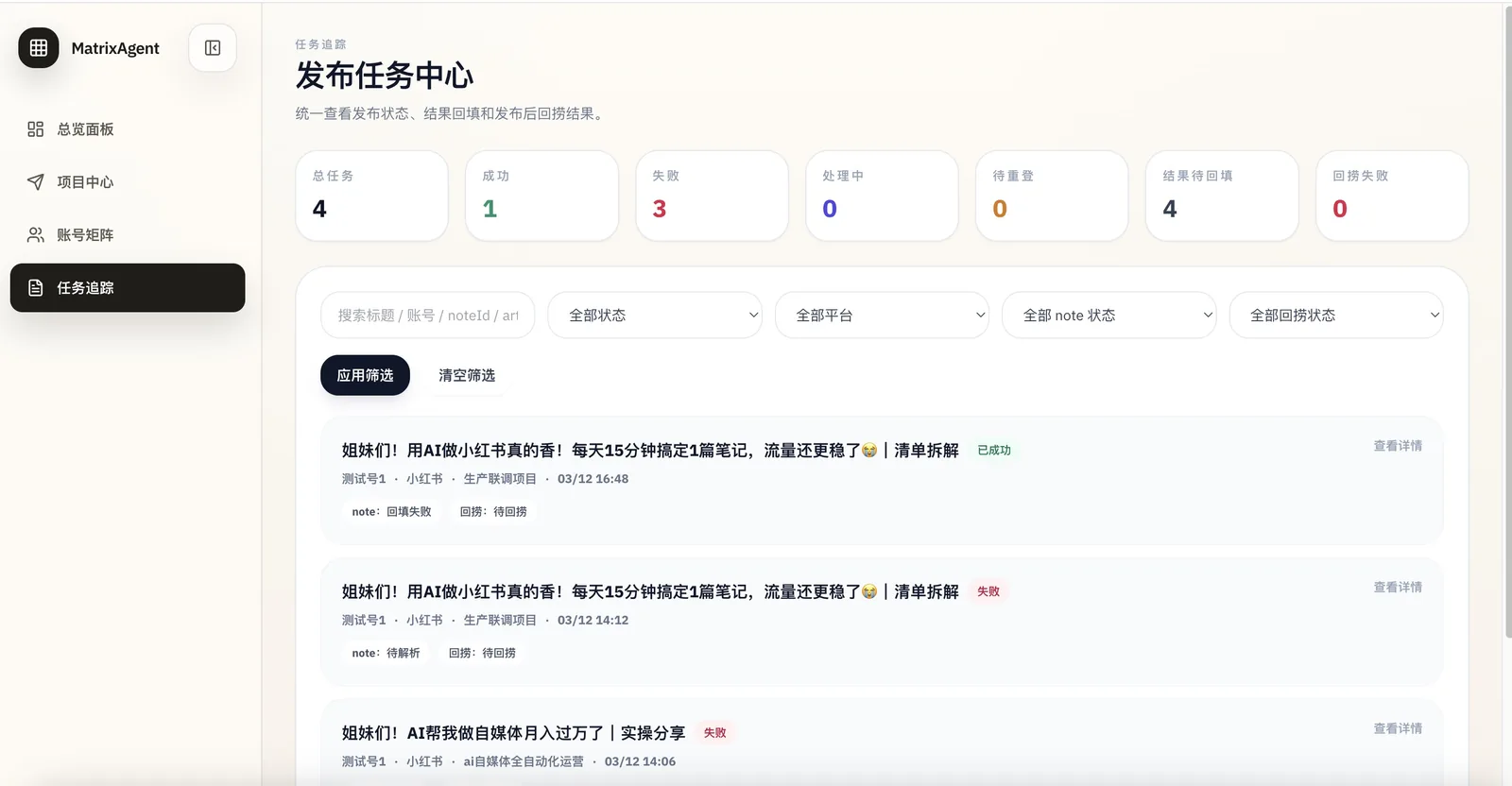Click the 已成功 status badge
The width and height of the screenshot is (1512, 786).
(994, 451)
